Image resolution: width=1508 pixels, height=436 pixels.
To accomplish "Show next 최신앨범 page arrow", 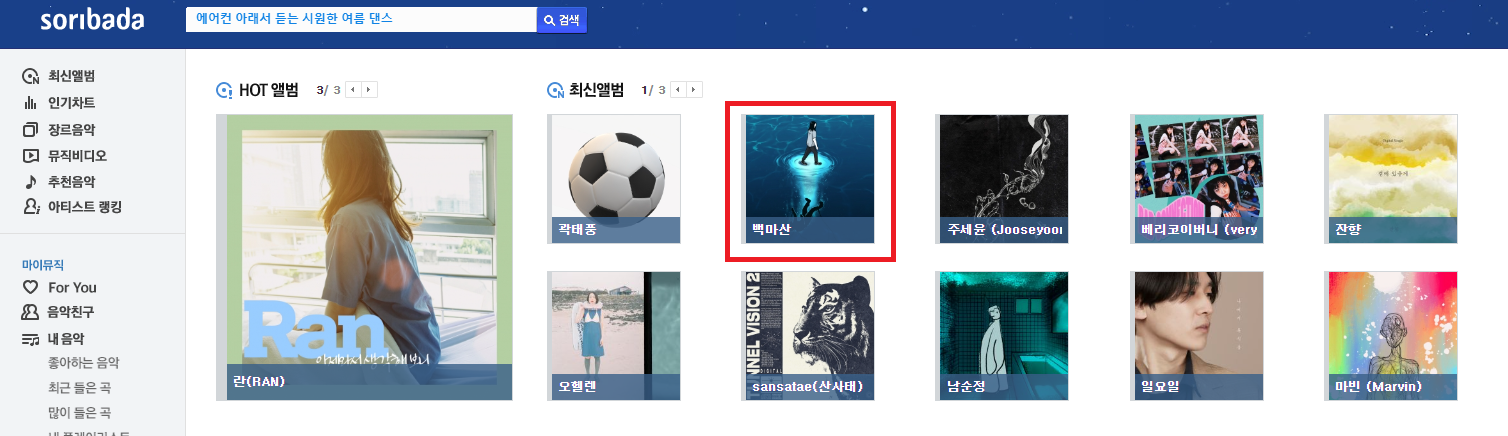I will [x=694, y=90].
